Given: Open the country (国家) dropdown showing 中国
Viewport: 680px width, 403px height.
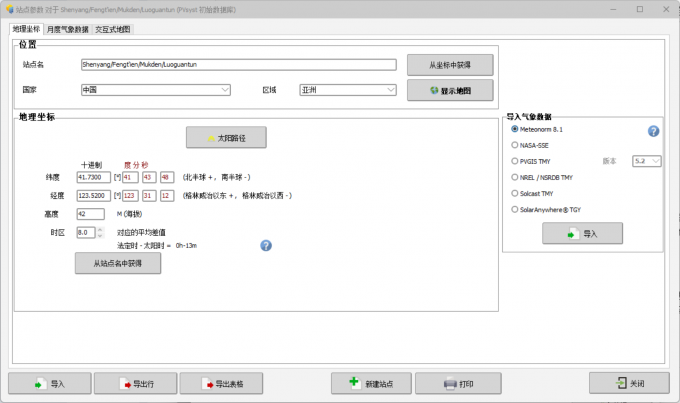Looking at the screenshot, I should tap(156, 90).
